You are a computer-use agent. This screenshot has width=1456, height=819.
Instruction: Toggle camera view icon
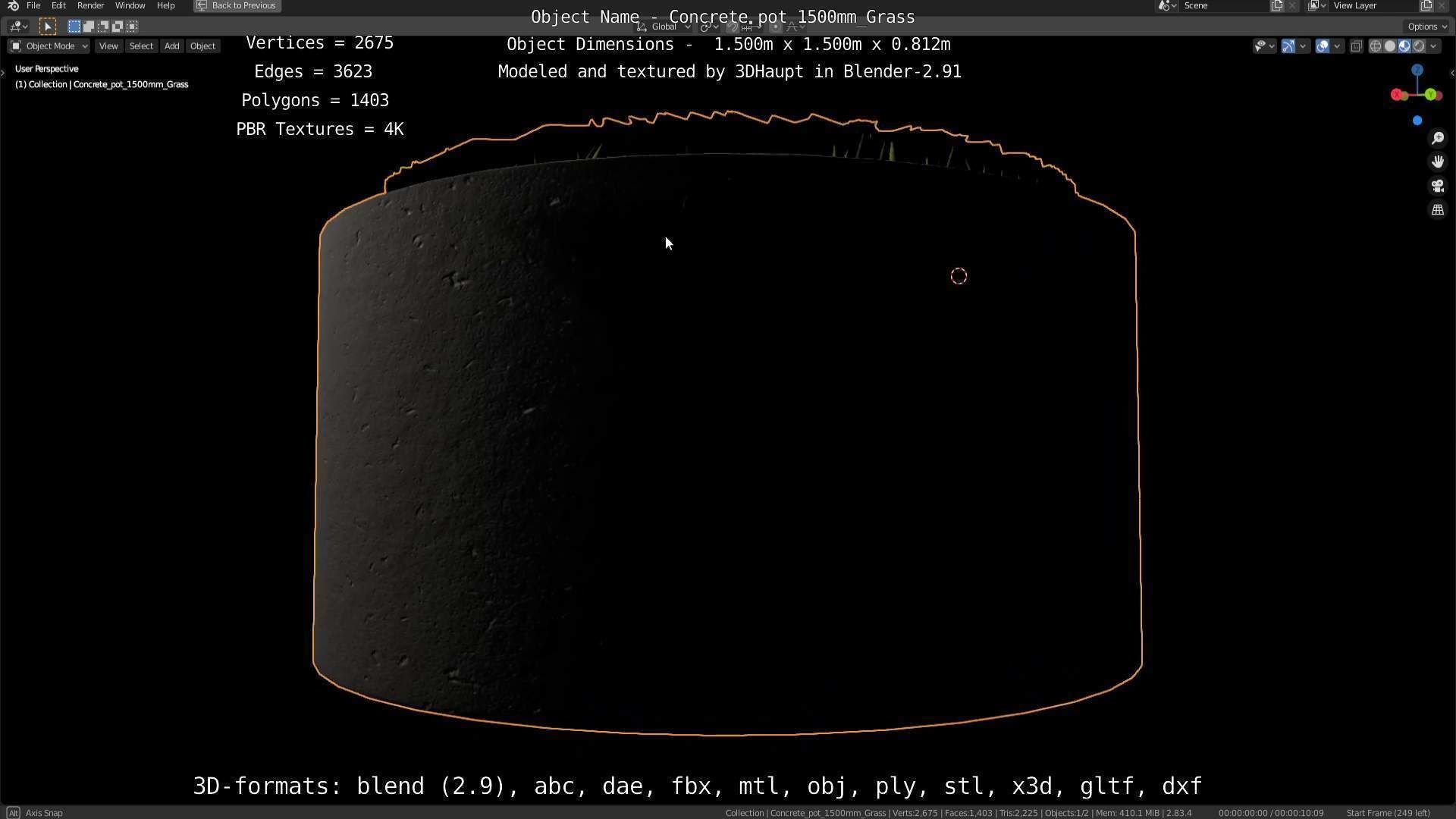[1437, 186]
